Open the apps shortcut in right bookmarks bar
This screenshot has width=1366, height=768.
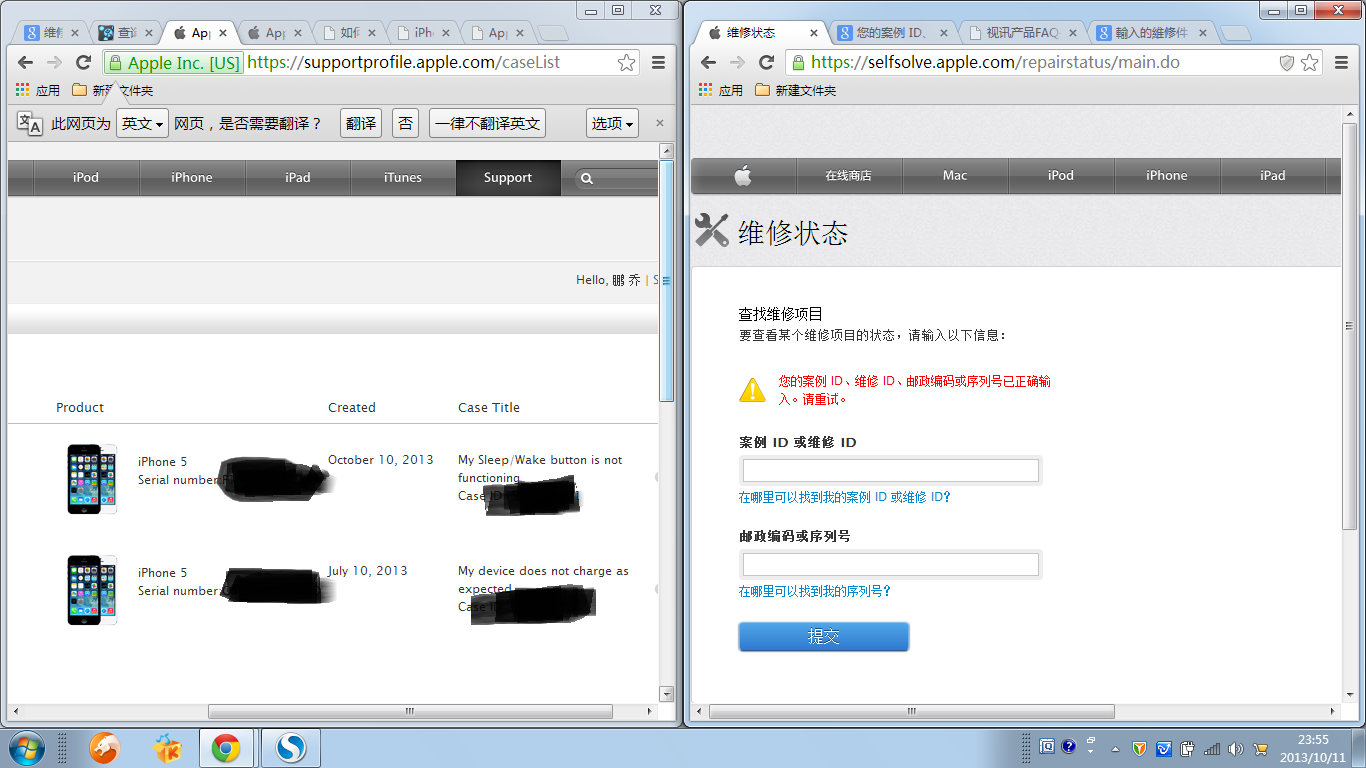pos(721,90)
